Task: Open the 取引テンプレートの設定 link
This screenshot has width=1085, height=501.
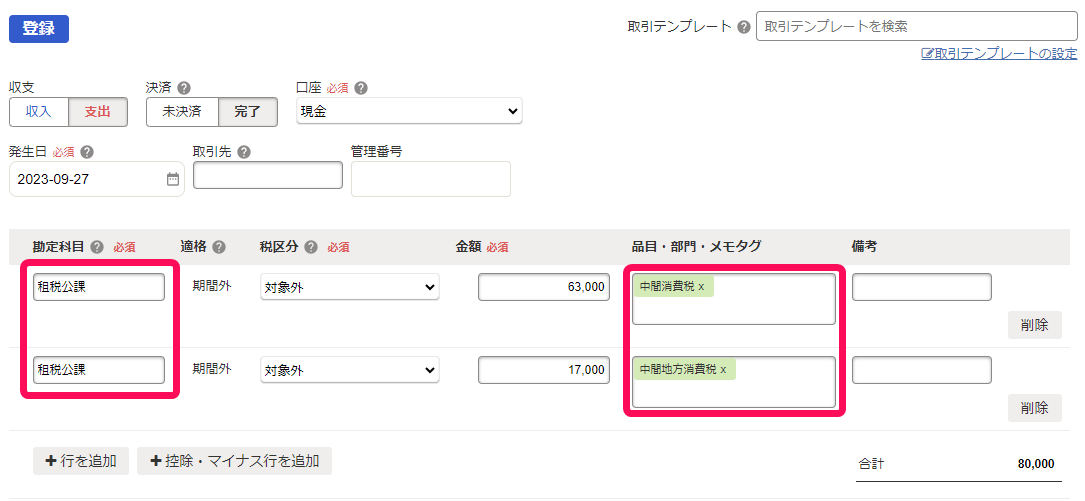Action: point(999,53)
